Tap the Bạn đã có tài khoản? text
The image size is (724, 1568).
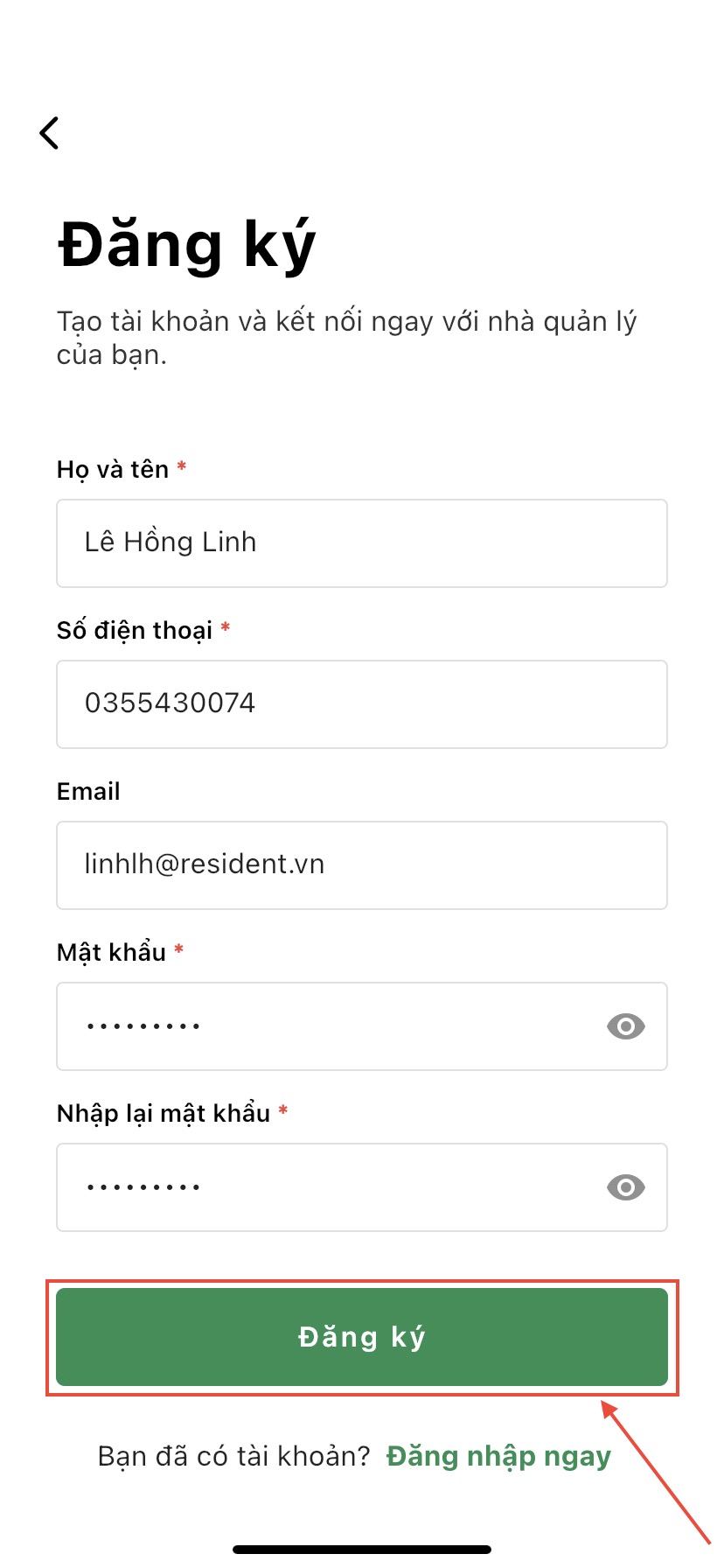click(234, 1456)
